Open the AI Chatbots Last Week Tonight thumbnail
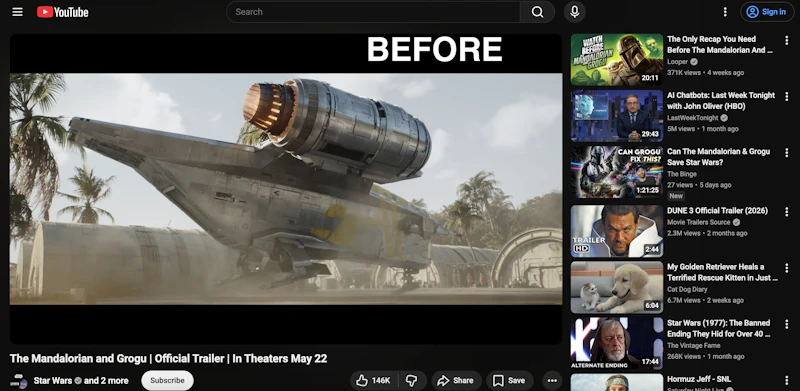This screenshot has width=800, height=391. [x=617, y=116]
